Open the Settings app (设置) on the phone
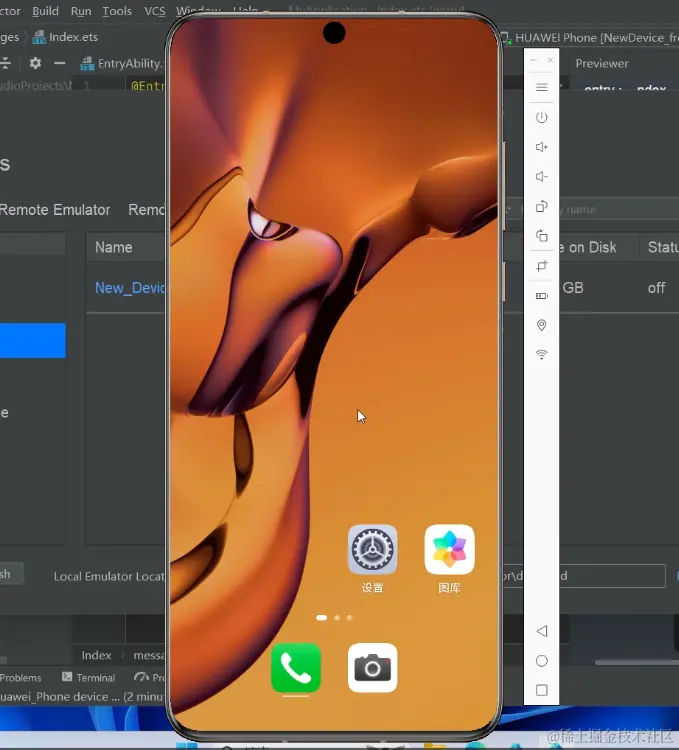The image size is (679, 750). click(x=372, y=549)
